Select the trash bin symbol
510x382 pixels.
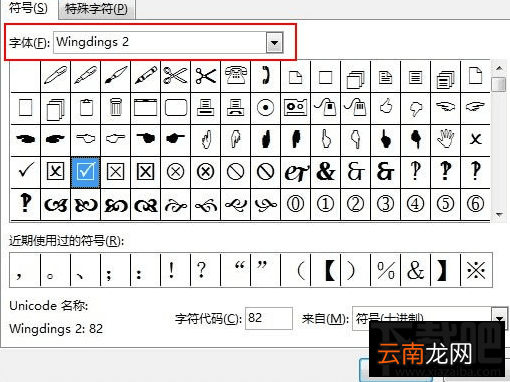[x=116, y=108]
